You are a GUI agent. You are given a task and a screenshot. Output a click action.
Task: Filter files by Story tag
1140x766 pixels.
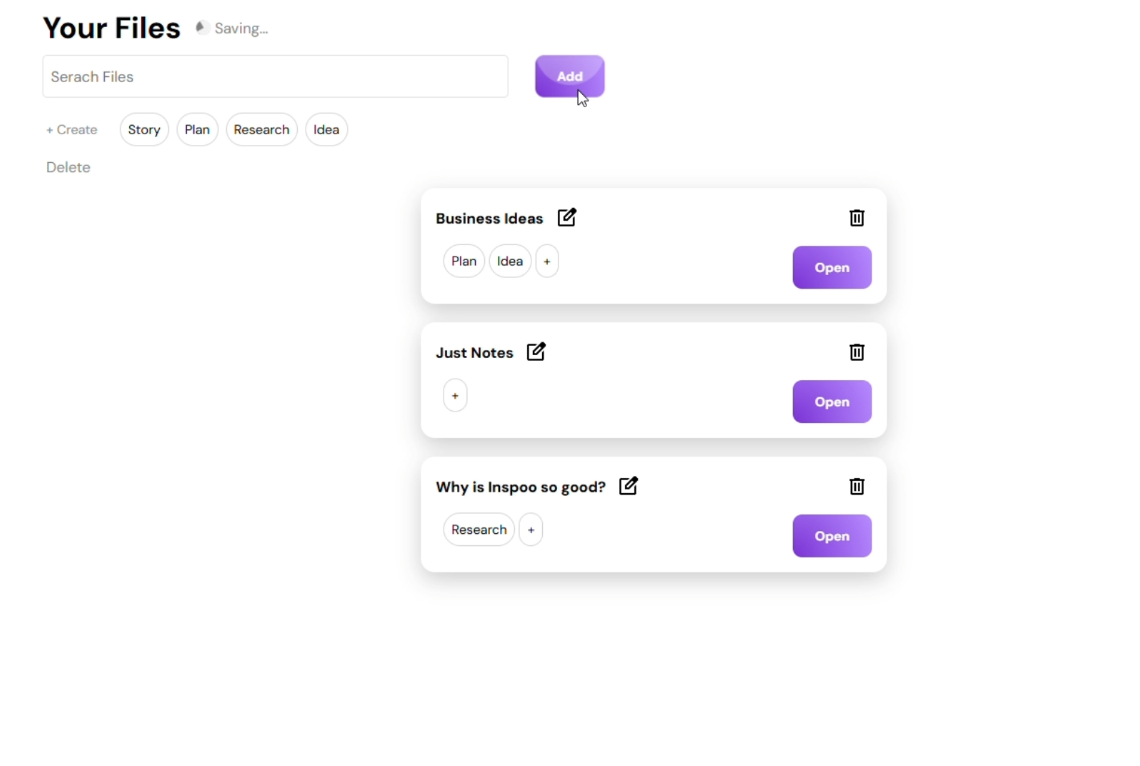(x=144, y=129)
